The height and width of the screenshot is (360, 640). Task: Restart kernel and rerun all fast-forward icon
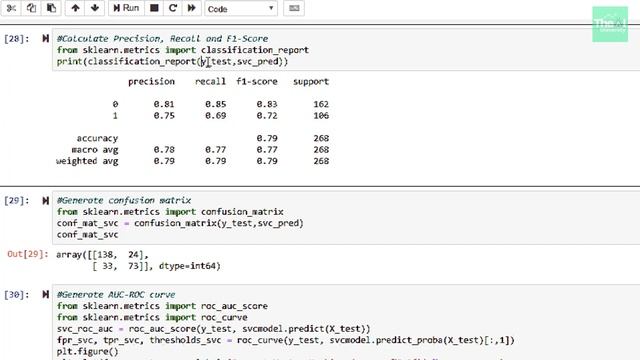pyautogui.click(x=191, y=8)
